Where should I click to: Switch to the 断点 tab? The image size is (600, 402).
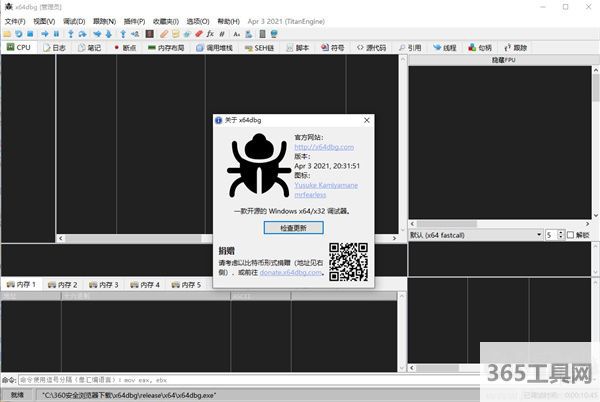125,47
